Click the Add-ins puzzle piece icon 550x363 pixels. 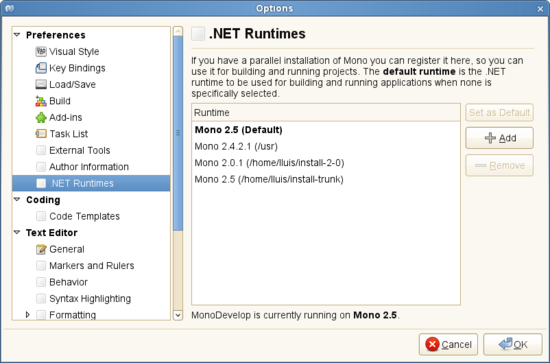41,117
